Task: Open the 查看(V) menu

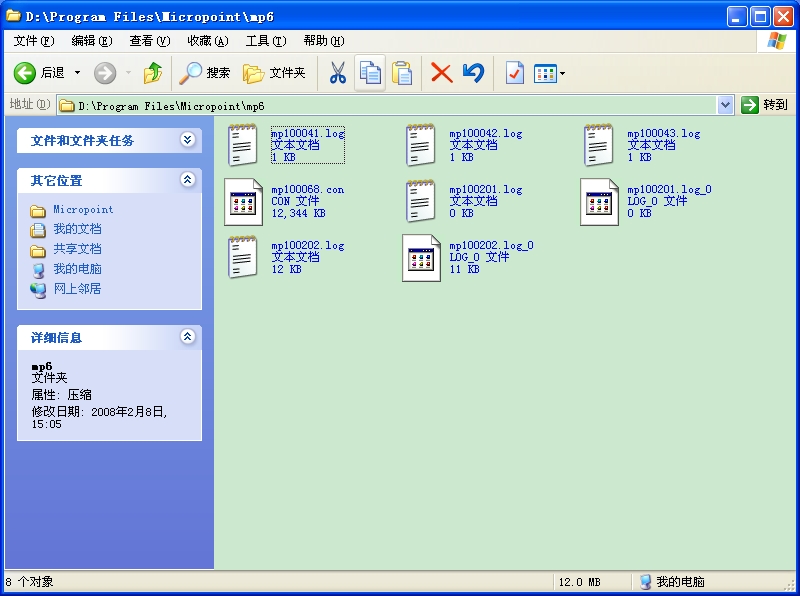Action: coord(149,41)
